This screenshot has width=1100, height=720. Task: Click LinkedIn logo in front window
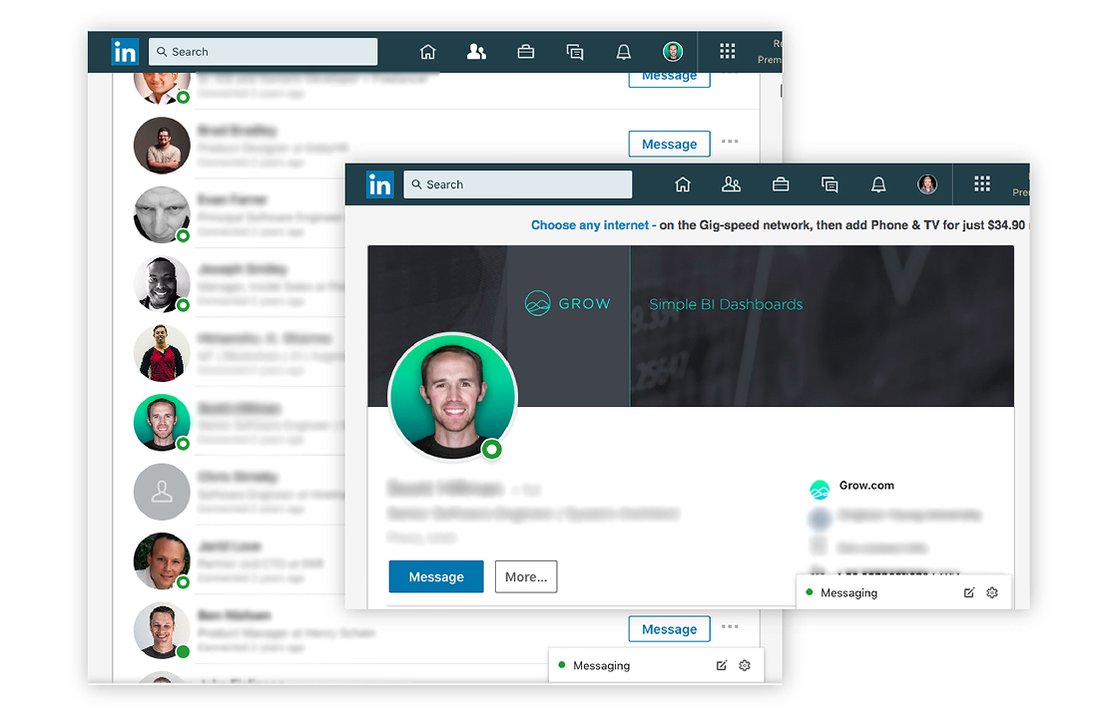(x=380, y=185)
